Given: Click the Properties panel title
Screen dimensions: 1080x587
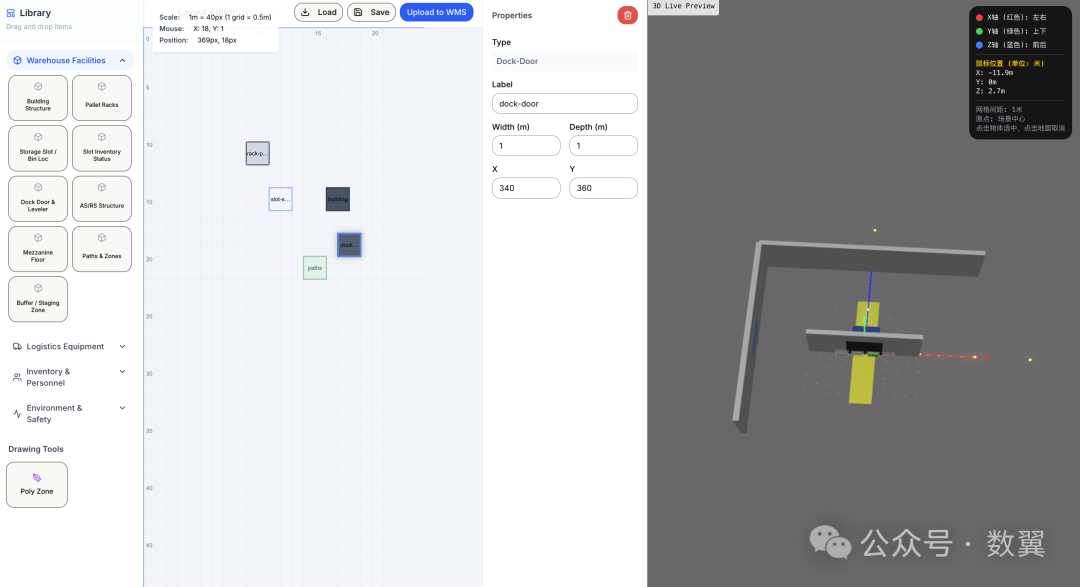Looking at the screenshot, I should pyautogui.click(x=512, y=15).
